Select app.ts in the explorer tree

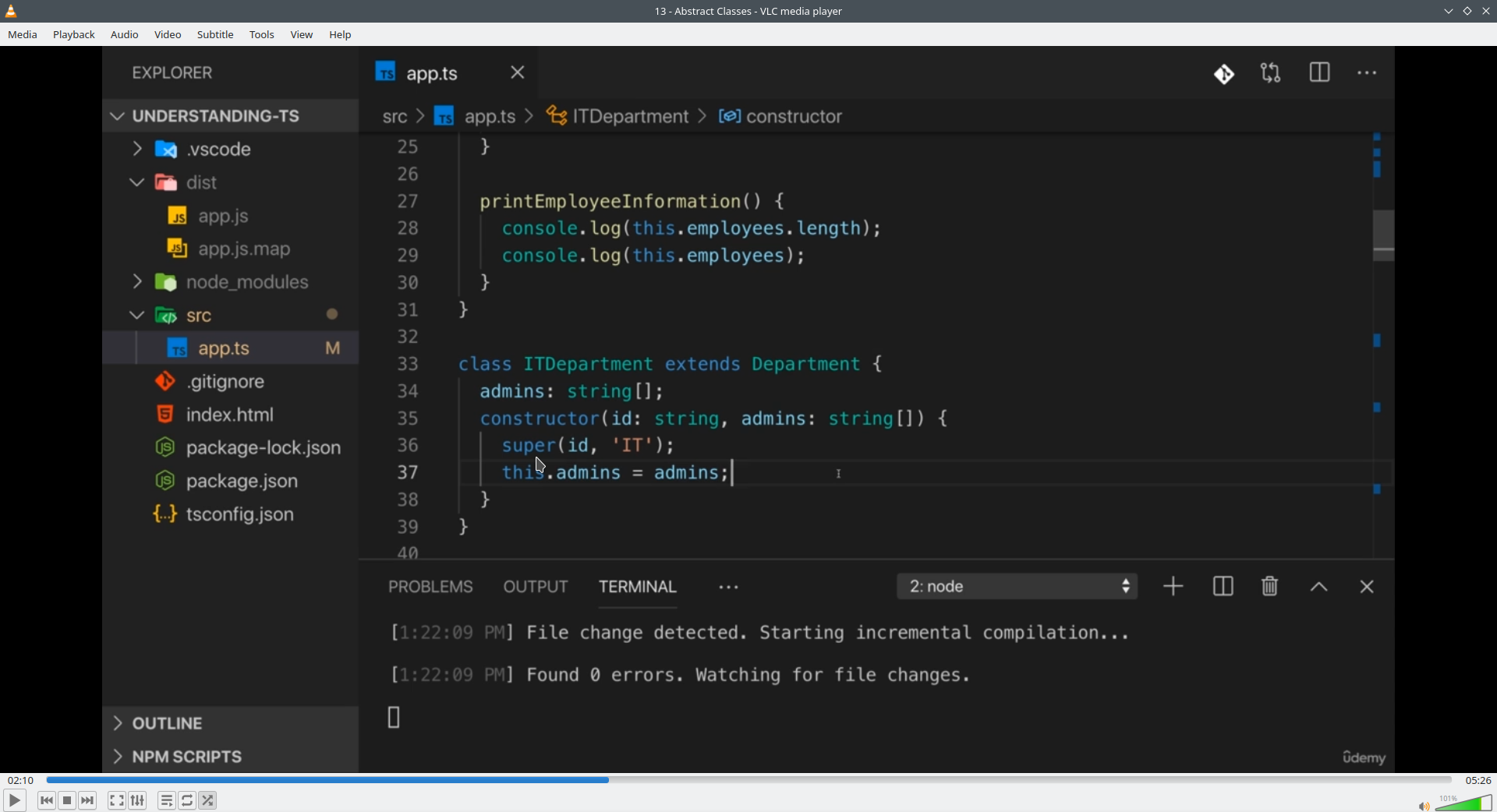(231, 348)
